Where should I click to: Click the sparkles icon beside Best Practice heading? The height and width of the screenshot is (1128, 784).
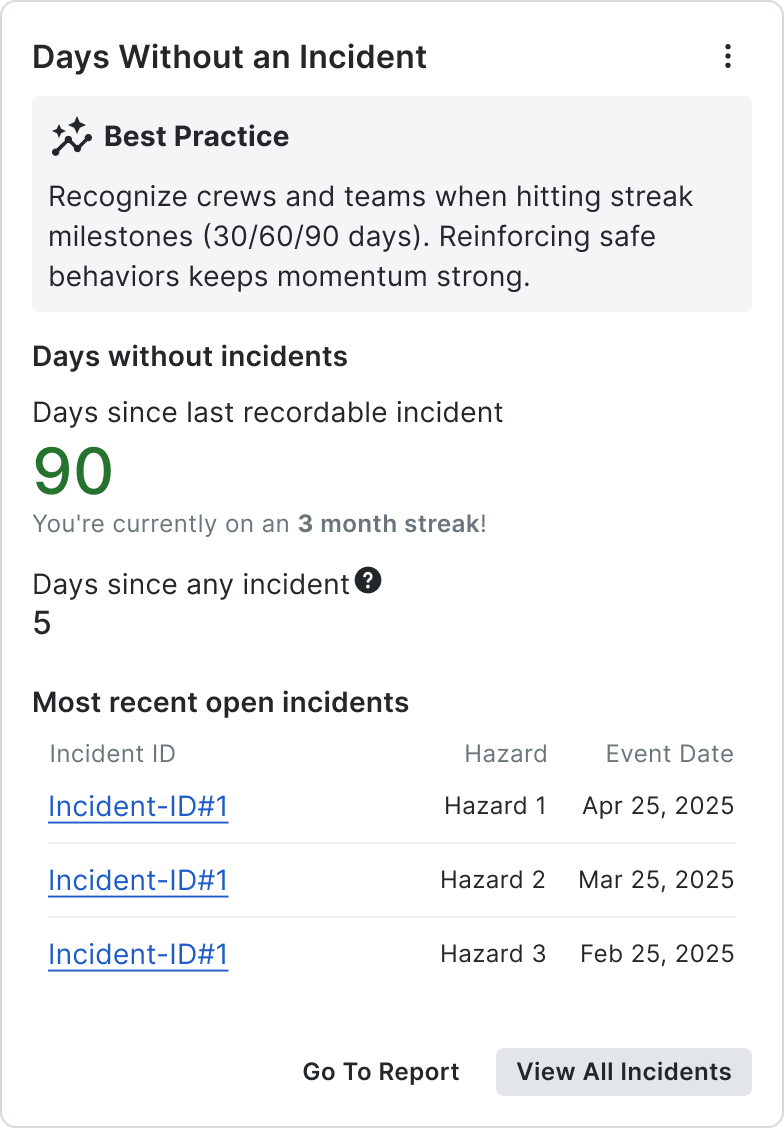pyautogui.click(x=68, y=136)
